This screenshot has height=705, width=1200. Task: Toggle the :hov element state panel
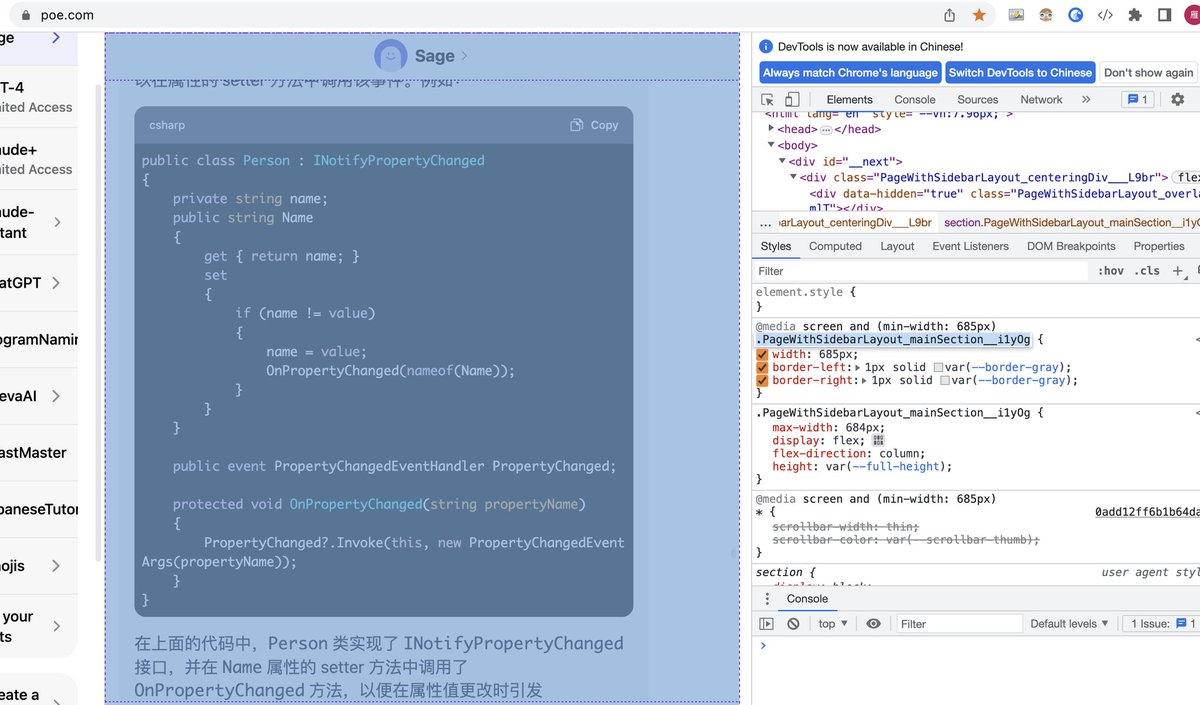[1110, 271]
